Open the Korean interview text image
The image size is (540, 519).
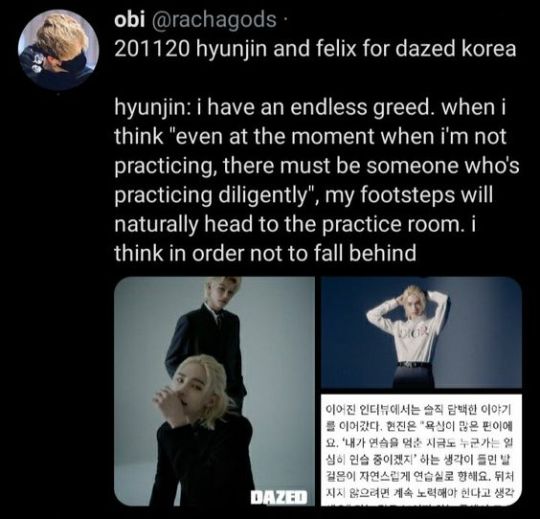(x=422, y=450)
